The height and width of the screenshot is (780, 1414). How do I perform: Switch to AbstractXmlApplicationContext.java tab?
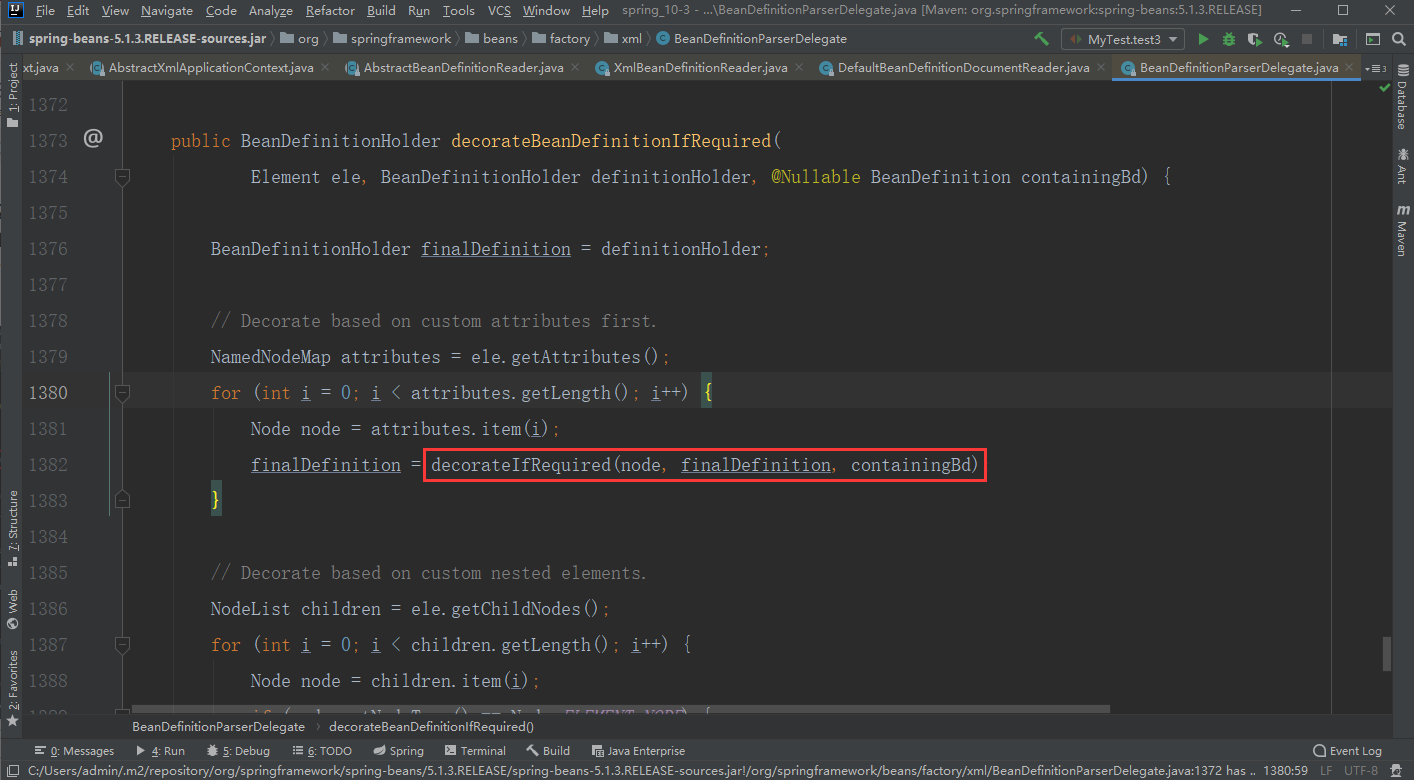coord(210,68)
